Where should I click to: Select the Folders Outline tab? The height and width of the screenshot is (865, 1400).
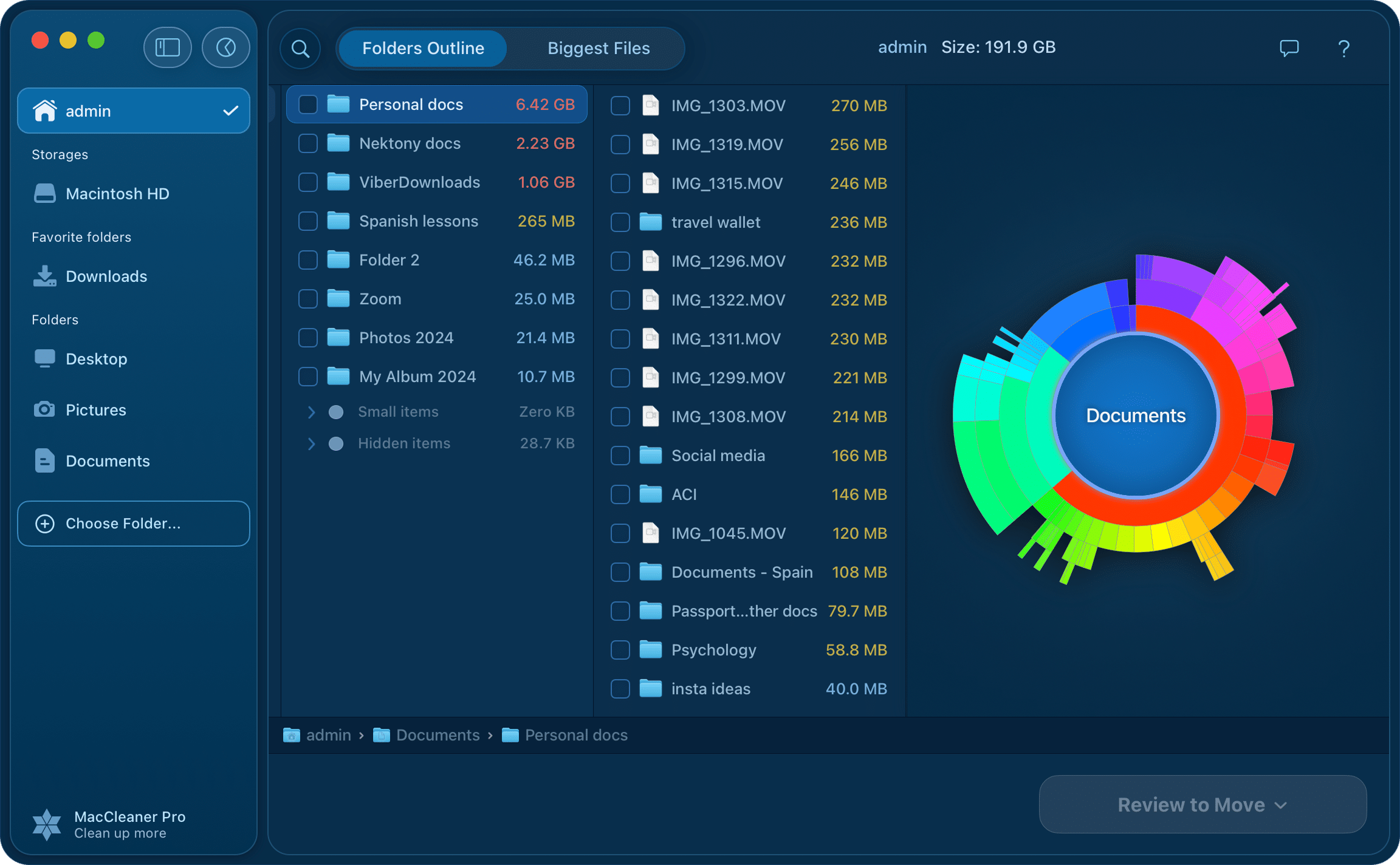423,48
